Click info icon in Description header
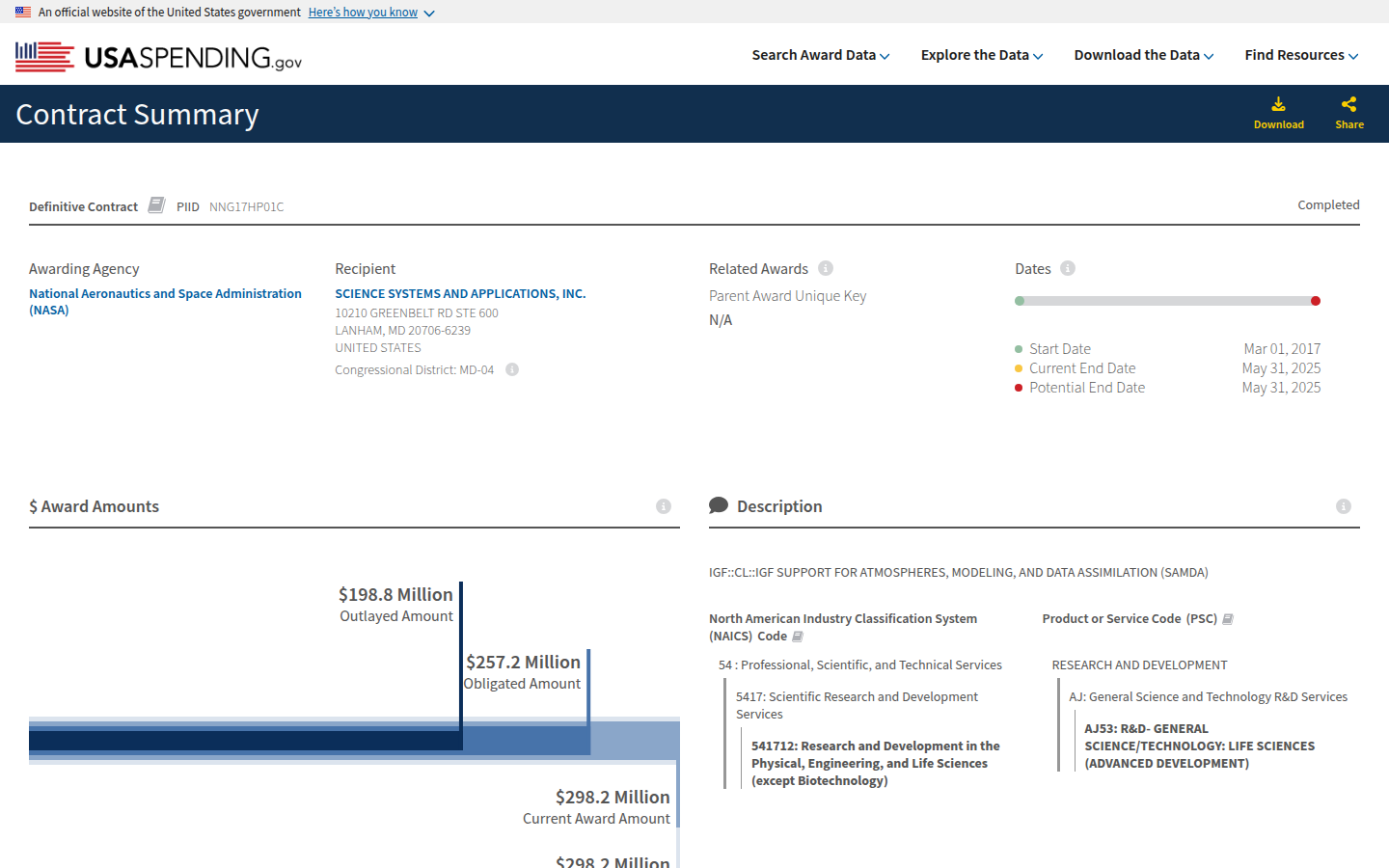1389x868 pixels. [x=1344, y=506]
